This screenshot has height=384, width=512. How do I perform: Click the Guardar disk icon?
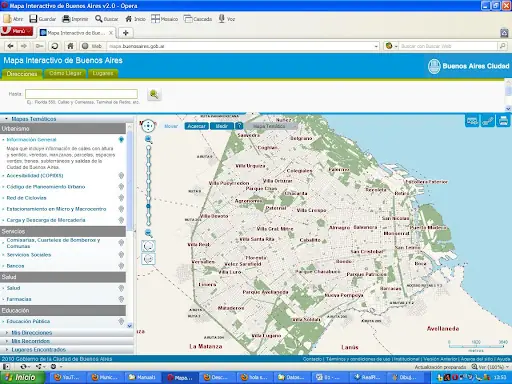(33, 19)
